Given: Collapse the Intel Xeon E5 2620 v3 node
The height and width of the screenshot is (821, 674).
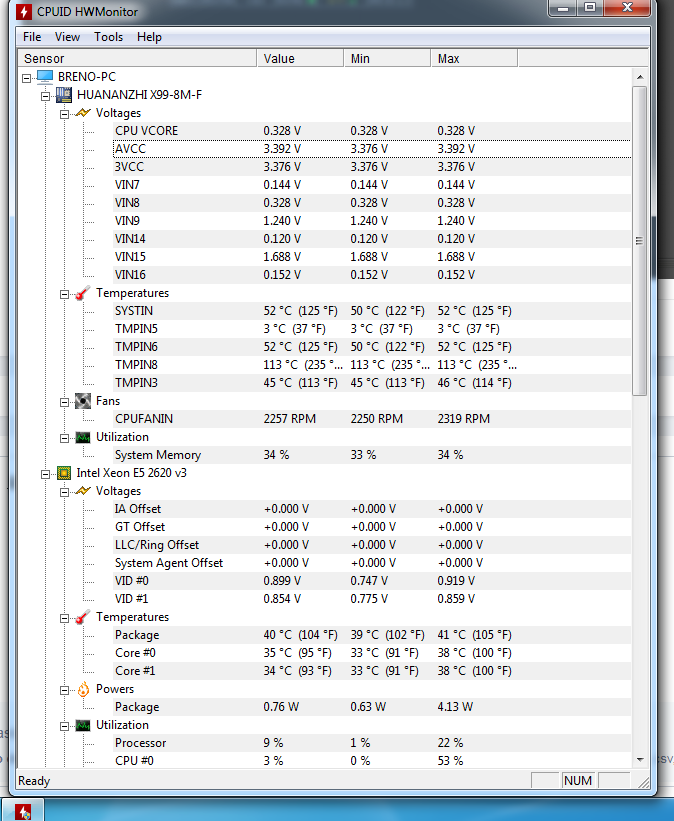Looking at the screenshot, I should pyautogui.click(x=46, y=474).
